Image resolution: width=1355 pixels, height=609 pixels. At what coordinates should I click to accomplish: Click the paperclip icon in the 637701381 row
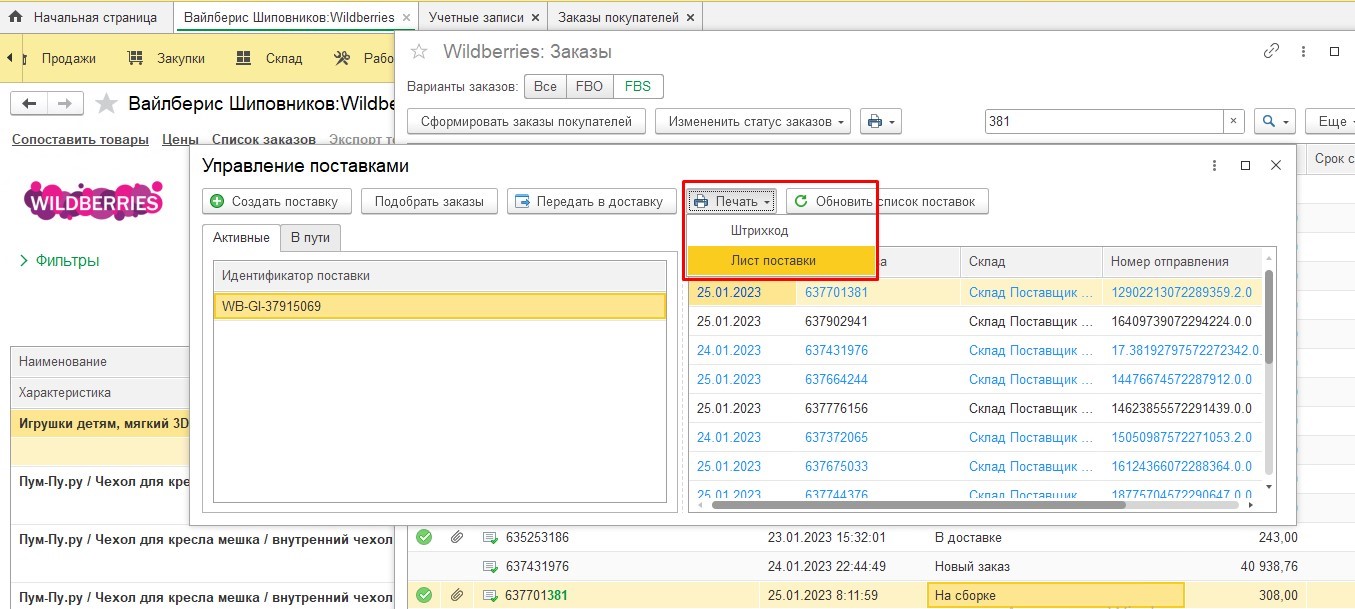point(456,595)
